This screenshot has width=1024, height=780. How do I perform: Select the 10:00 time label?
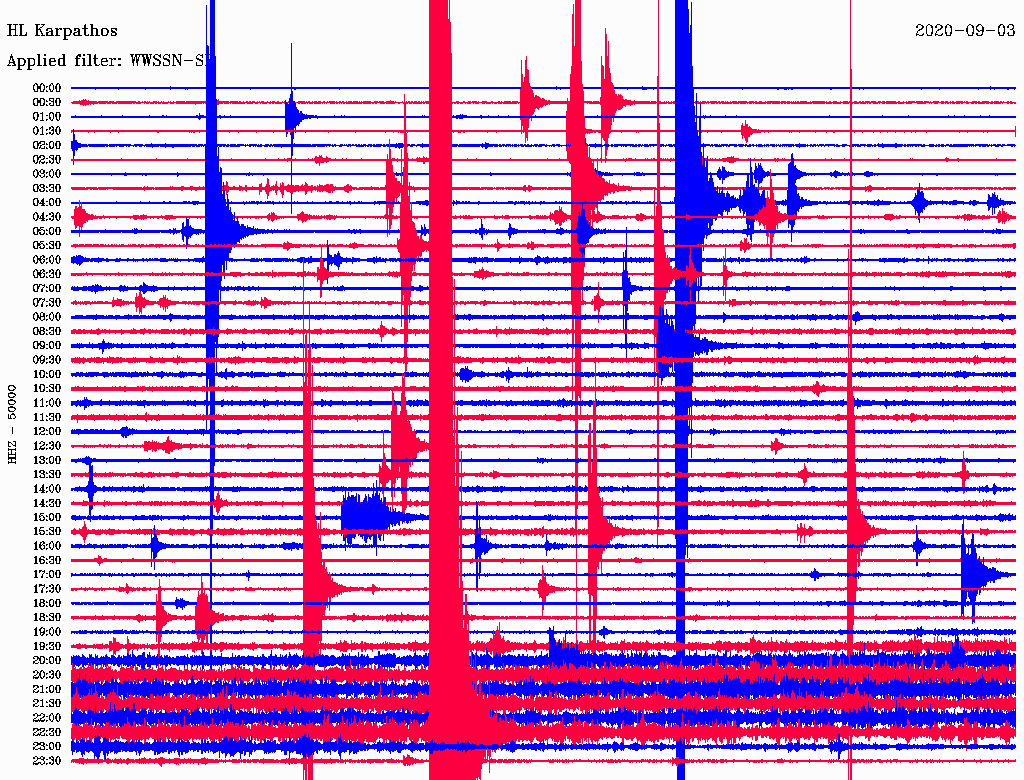47,375
